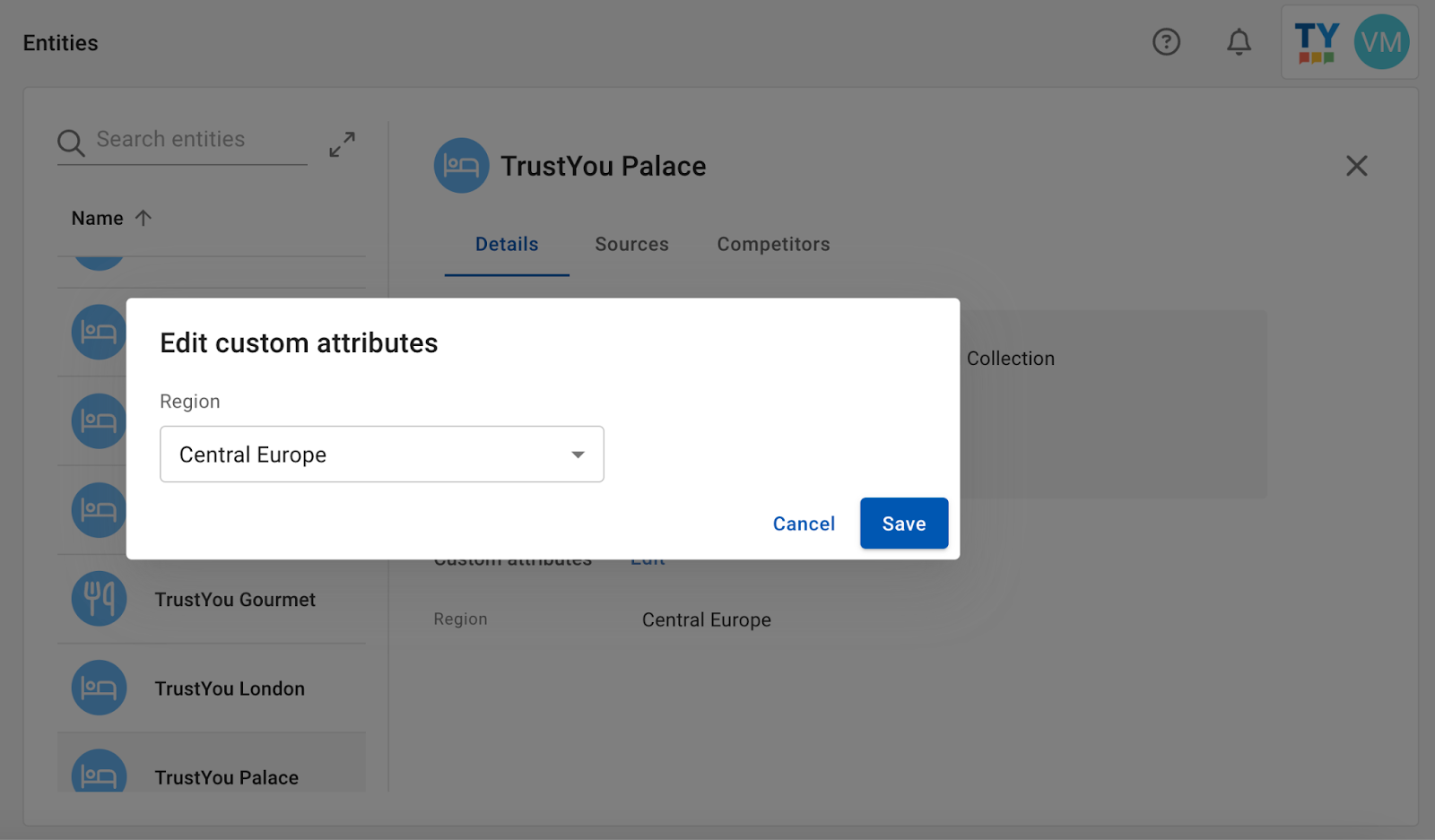Click the search magnifier icon
This screenshot has height=840, width=1435.
(71, 143)
